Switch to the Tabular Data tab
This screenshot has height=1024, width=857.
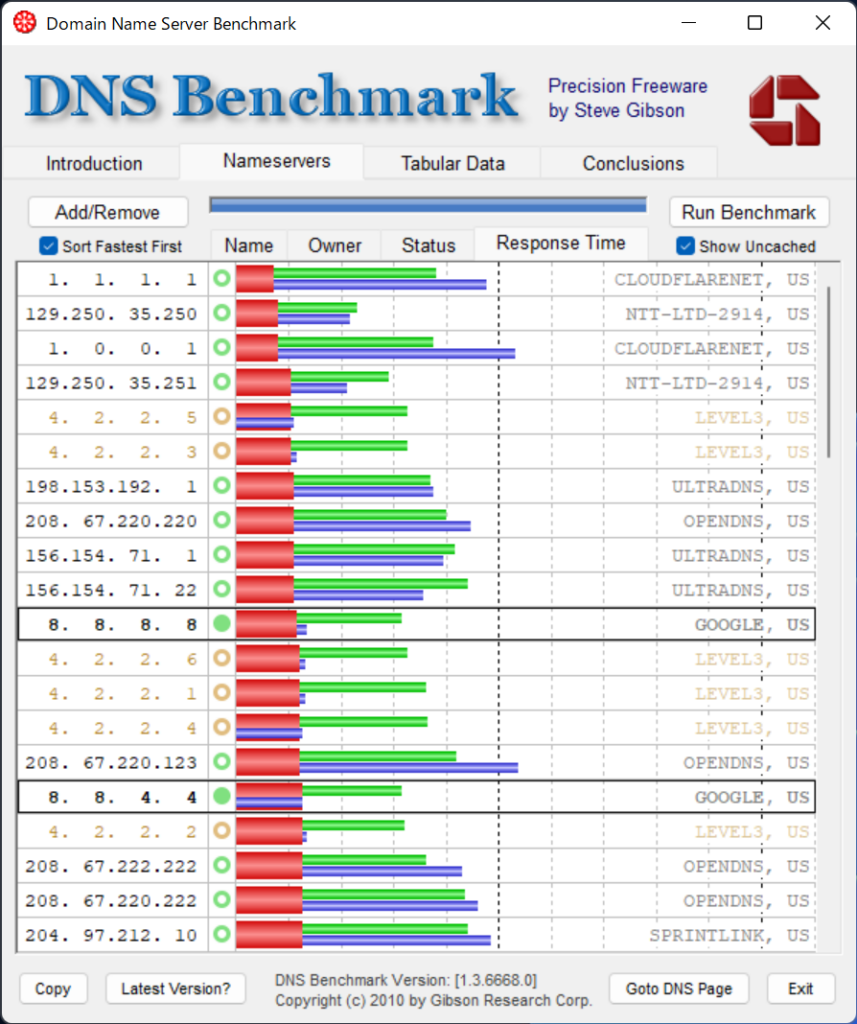452,163
